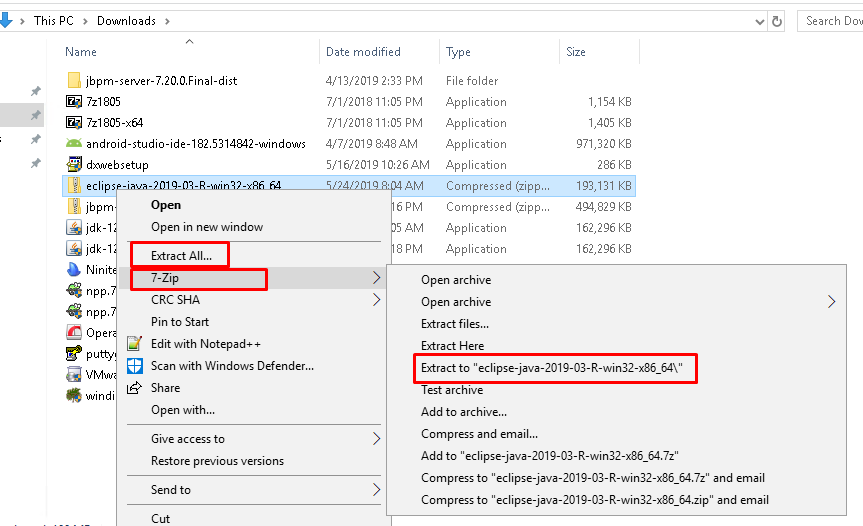Click the first Open archive entry in 7-Zip submenu
The width and height of the screenshot is (863, 526).
pos(456,280)
